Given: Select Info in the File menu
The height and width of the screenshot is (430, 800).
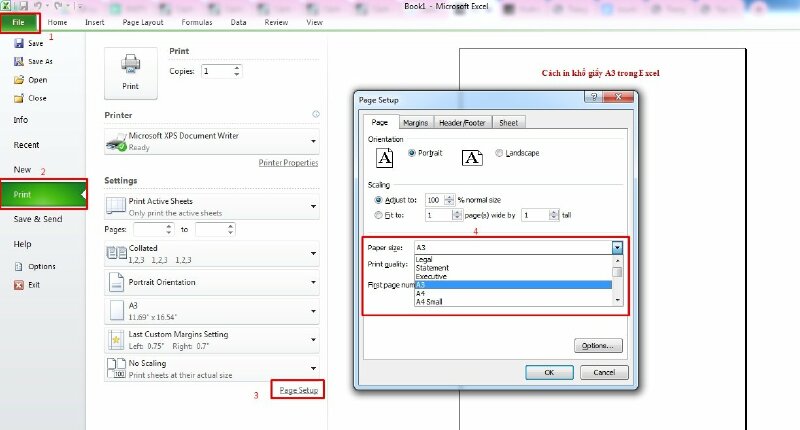Looking at the screenshot, I should point(21,120).
